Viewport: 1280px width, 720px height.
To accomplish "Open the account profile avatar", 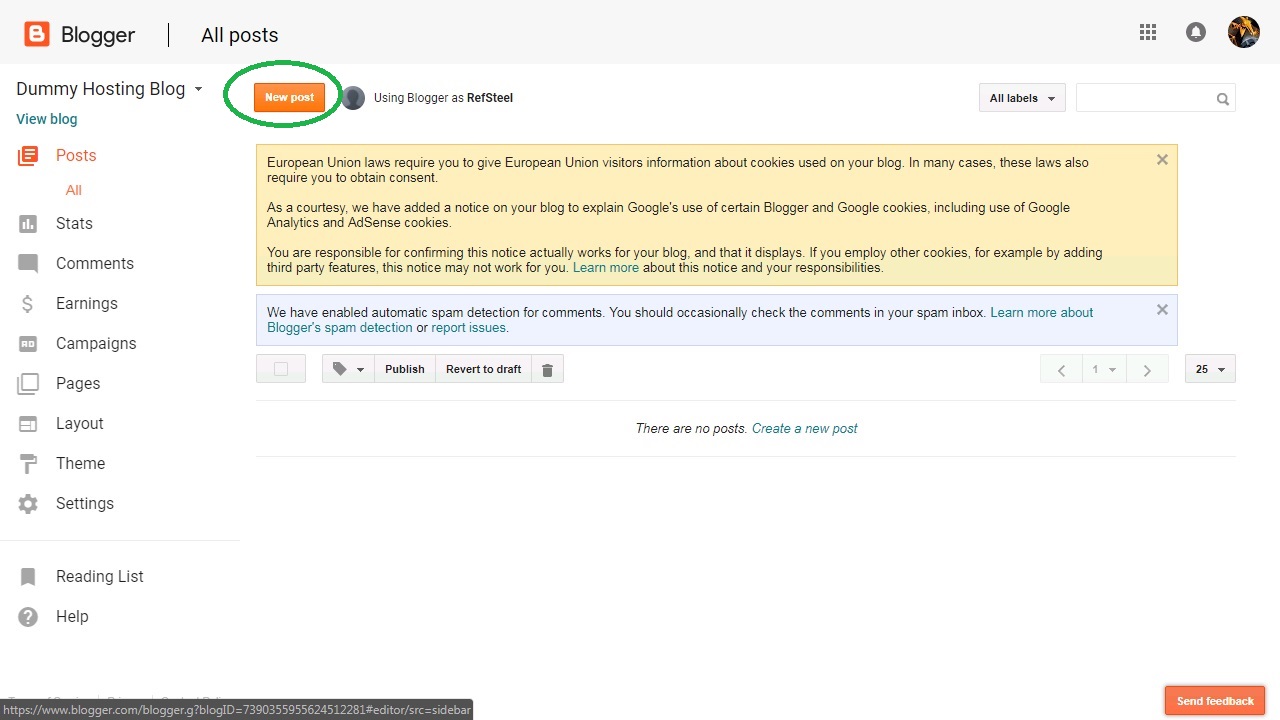I will tap(1244, 32).
